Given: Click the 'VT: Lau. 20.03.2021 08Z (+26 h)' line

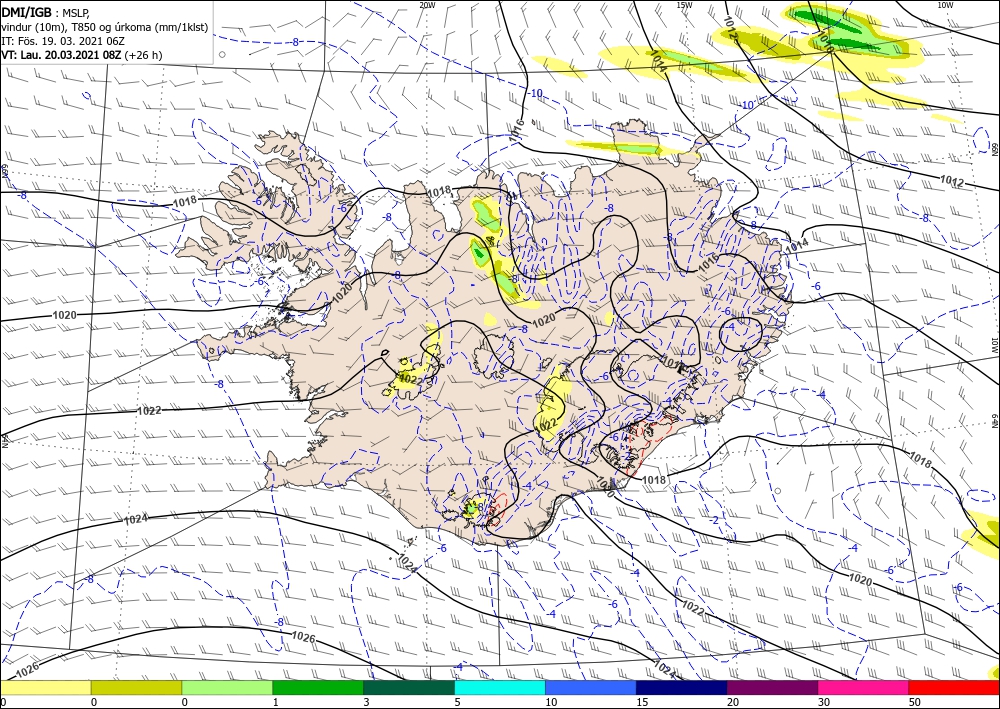Looking at the screenshot, I should [x=82, y=55].
